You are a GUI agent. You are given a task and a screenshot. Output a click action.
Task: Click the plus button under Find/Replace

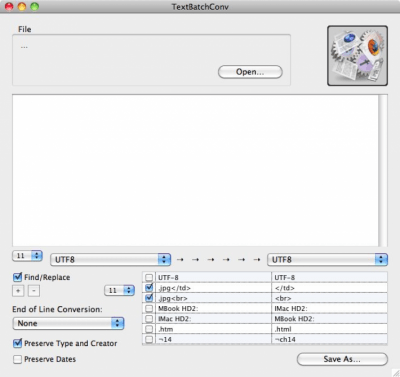pos(18,291)
